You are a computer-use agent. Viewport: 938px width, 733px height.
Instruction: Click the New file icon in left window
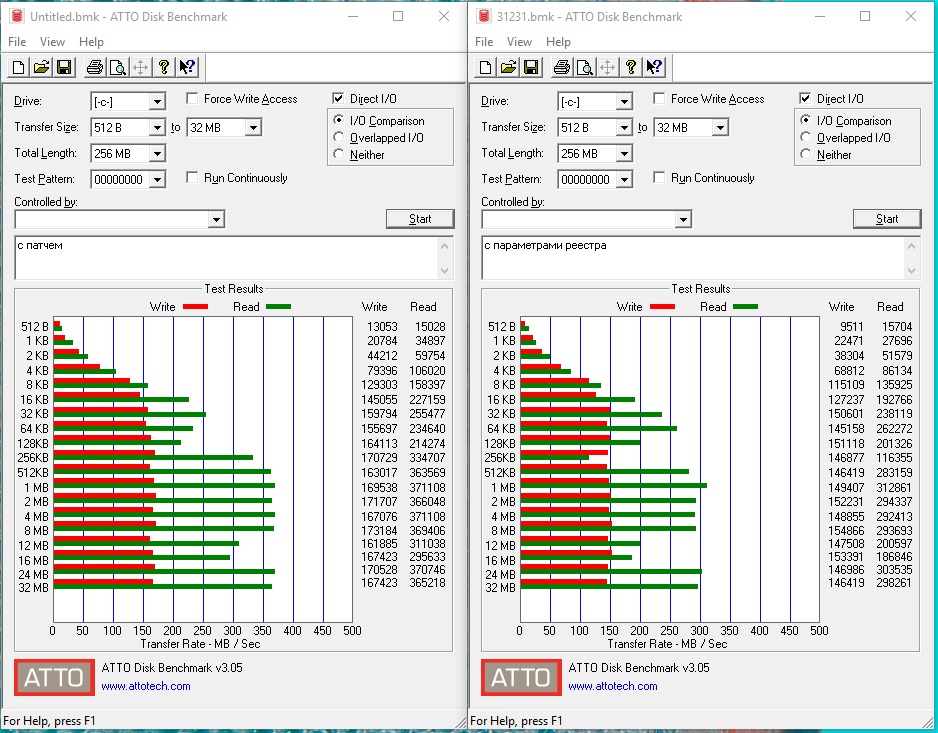(19, 67)
